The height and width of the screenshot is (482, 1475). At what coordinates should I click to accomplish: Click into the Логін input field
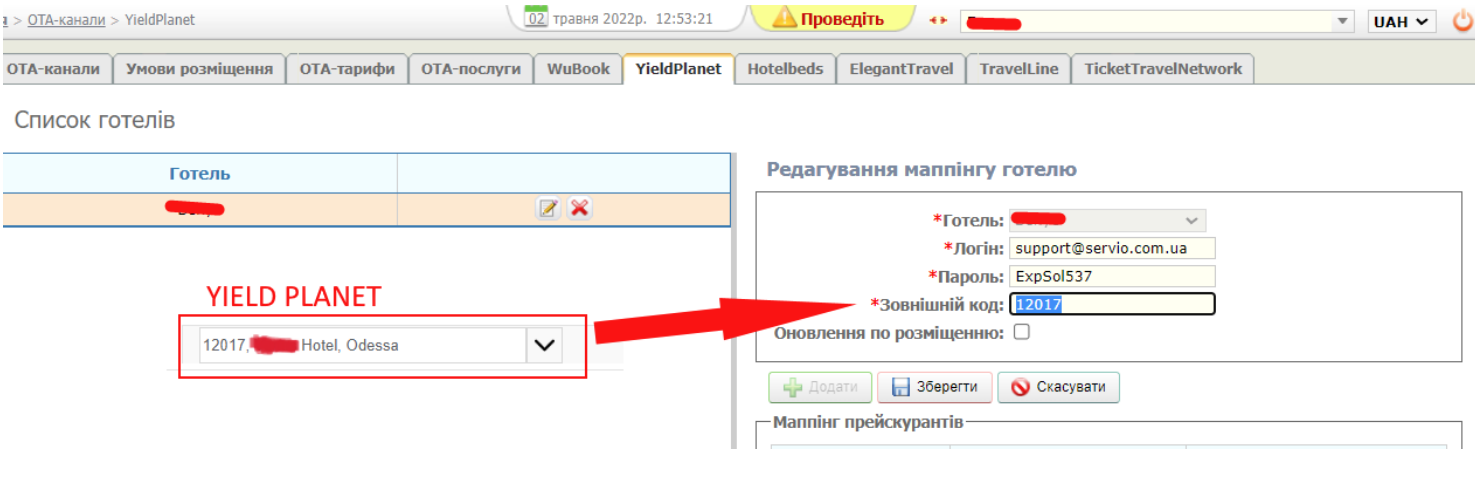[1111, 248]
